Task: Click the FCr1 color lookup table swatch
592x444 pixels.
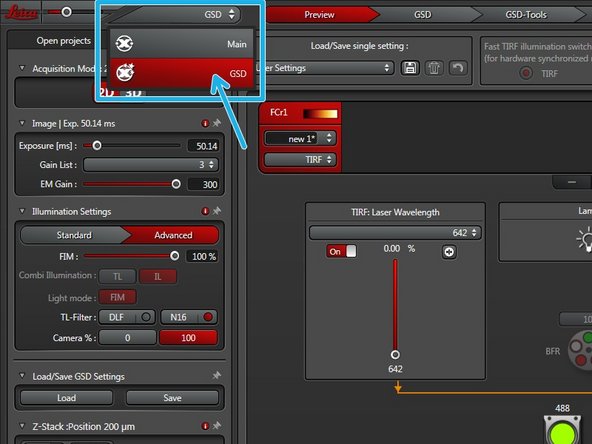Action: click(320, 114)
